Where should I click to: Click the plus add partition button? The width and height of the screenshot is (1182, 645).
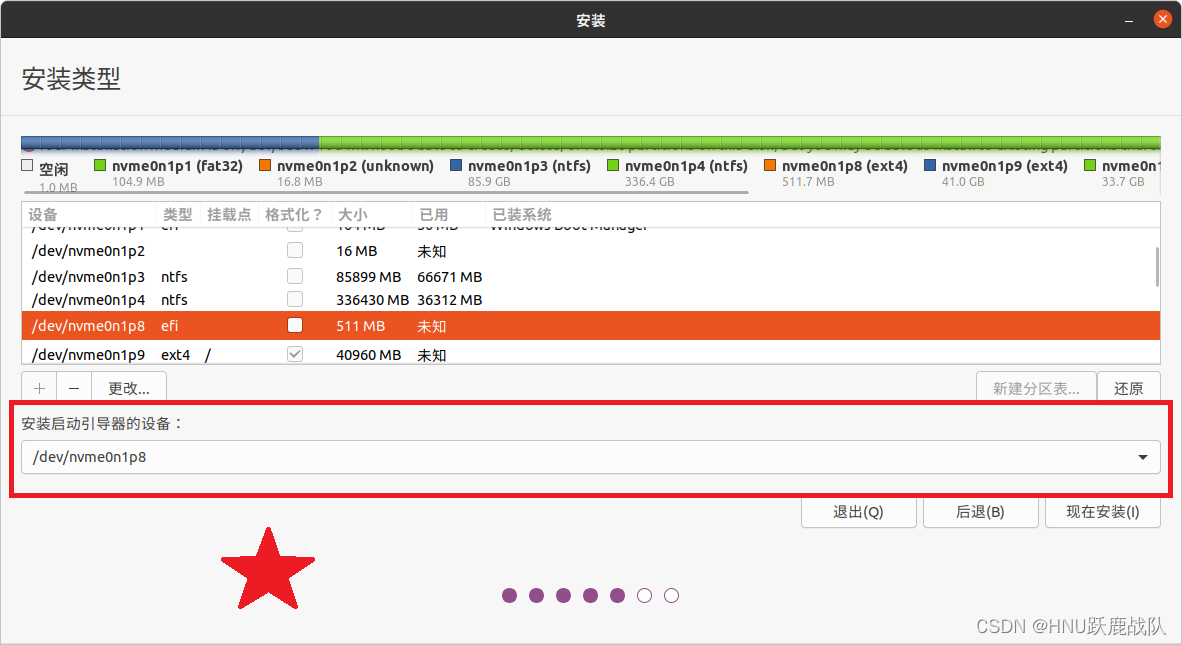point(39,388)
